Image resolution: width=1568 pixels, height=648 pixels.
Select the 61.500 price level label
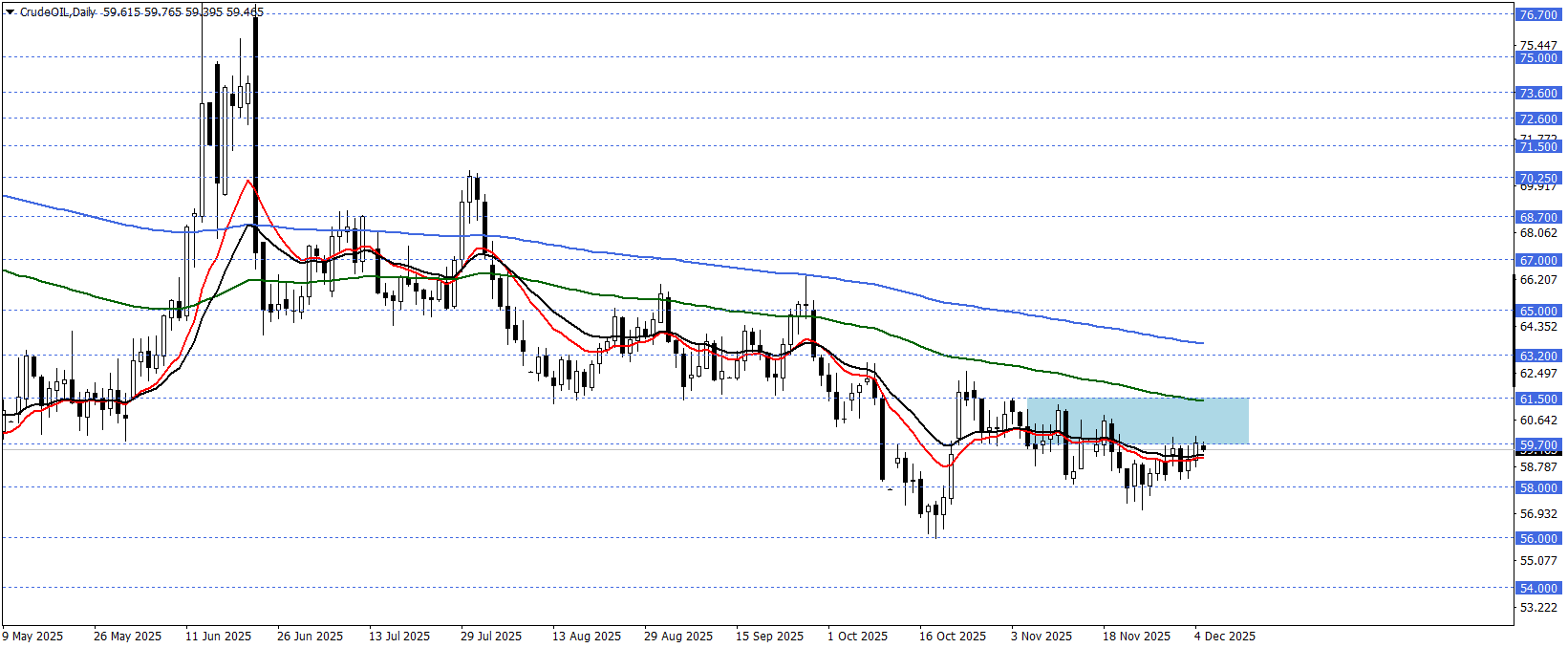pos(1538,400)
